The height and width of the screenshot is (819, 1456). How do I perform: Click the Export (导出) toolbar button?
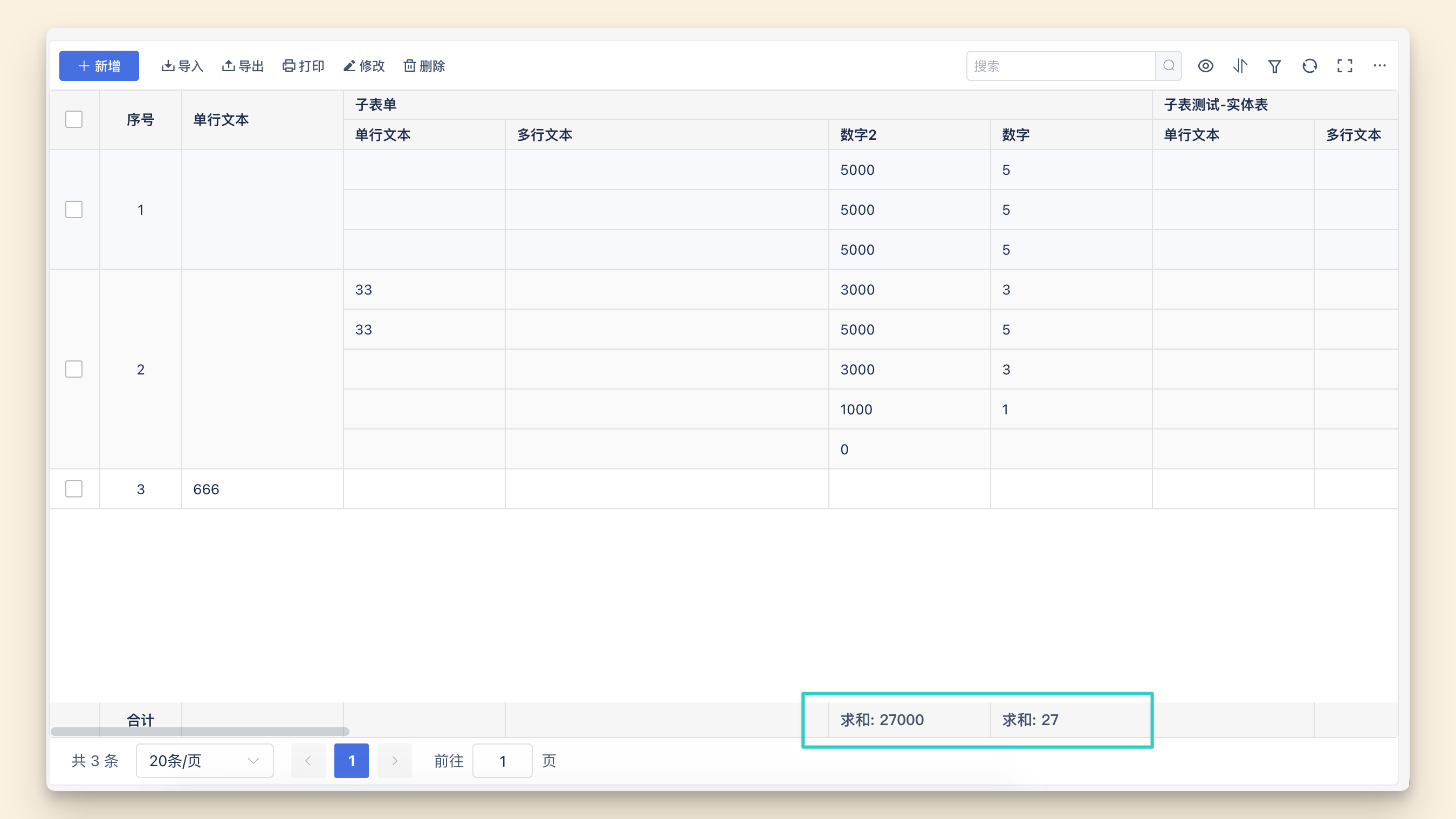tap(243, 66)
